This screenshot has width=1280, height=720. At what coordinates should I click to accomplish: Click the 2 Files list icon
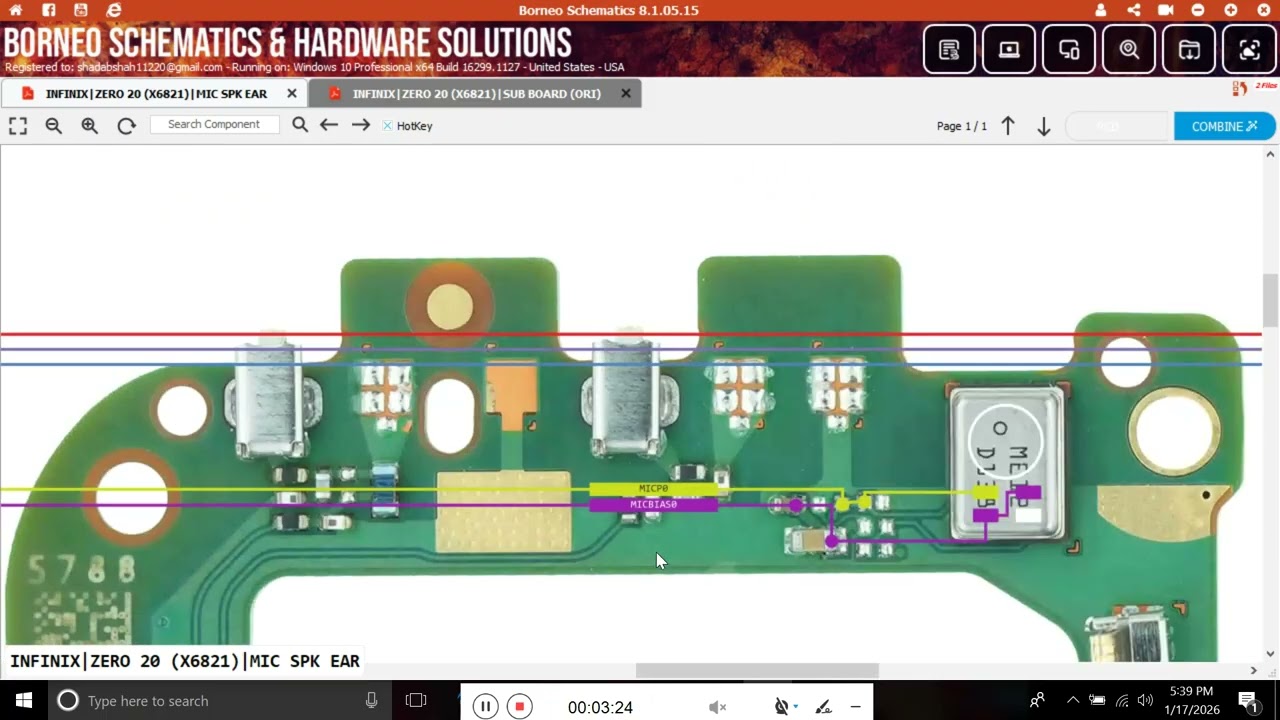(x=1240, y=89)
